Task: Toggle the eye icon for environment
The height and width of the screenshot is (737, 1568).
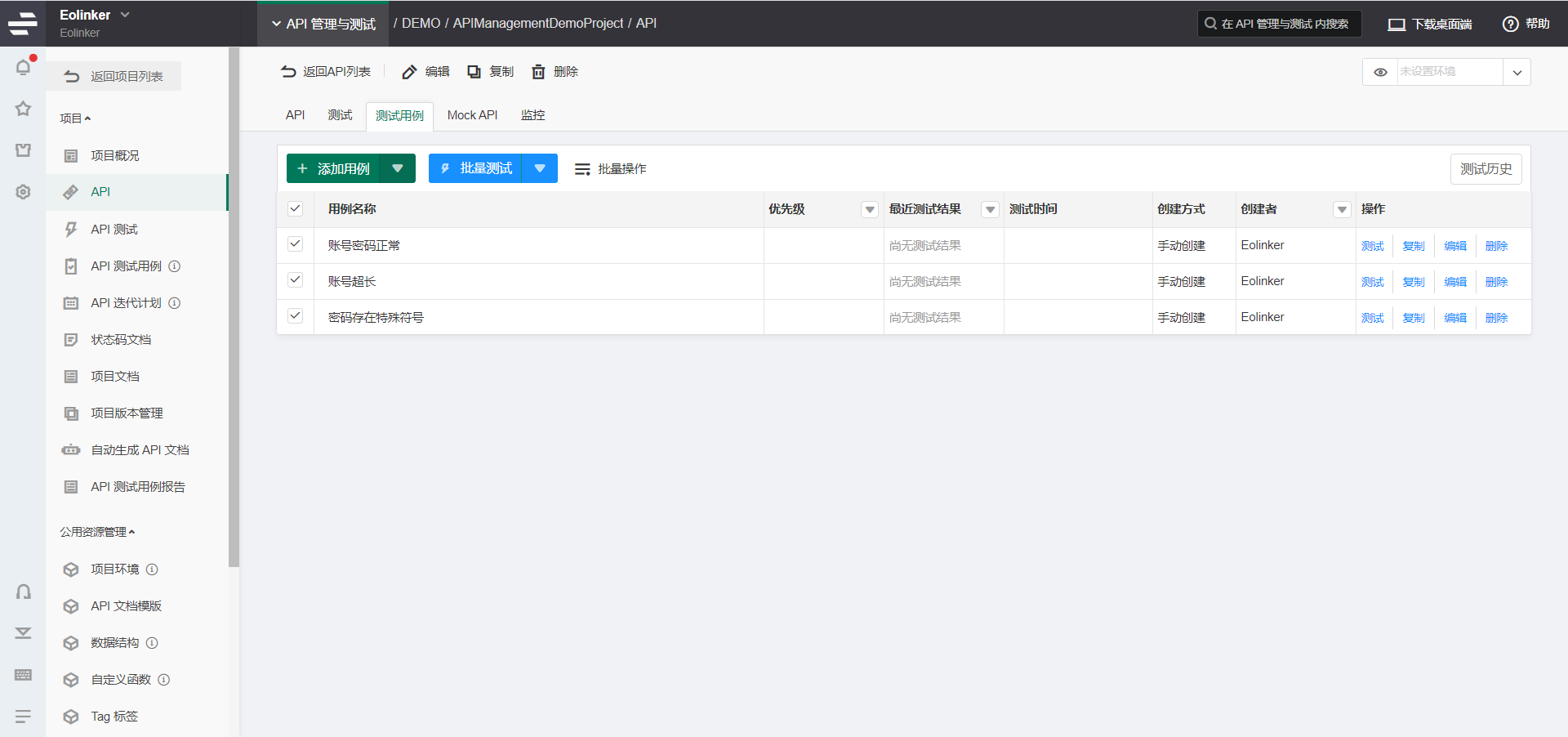Action: 1380,72
